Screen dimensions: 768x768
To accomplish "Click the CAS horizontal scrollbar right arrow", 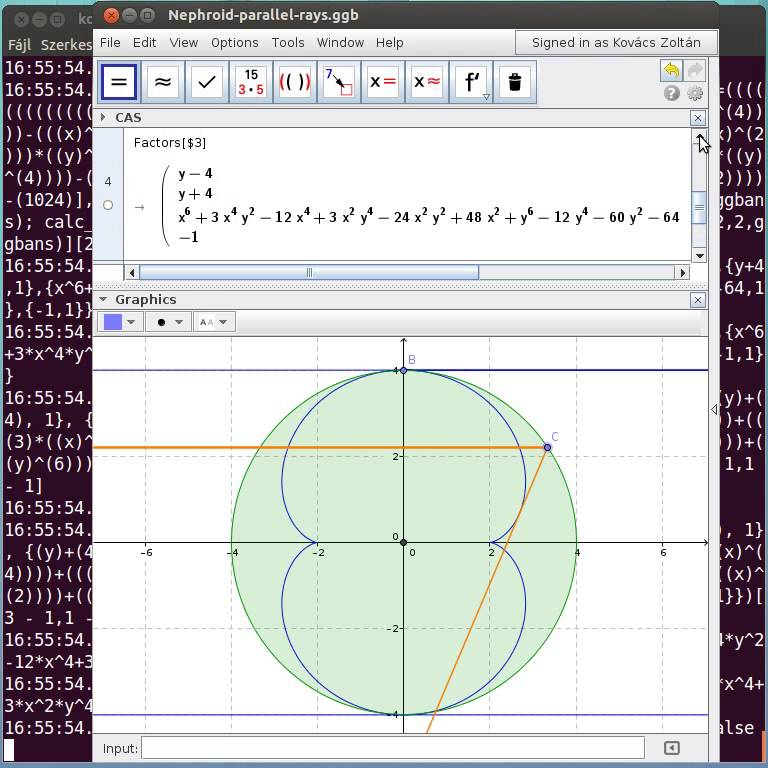I will [682, 272].
